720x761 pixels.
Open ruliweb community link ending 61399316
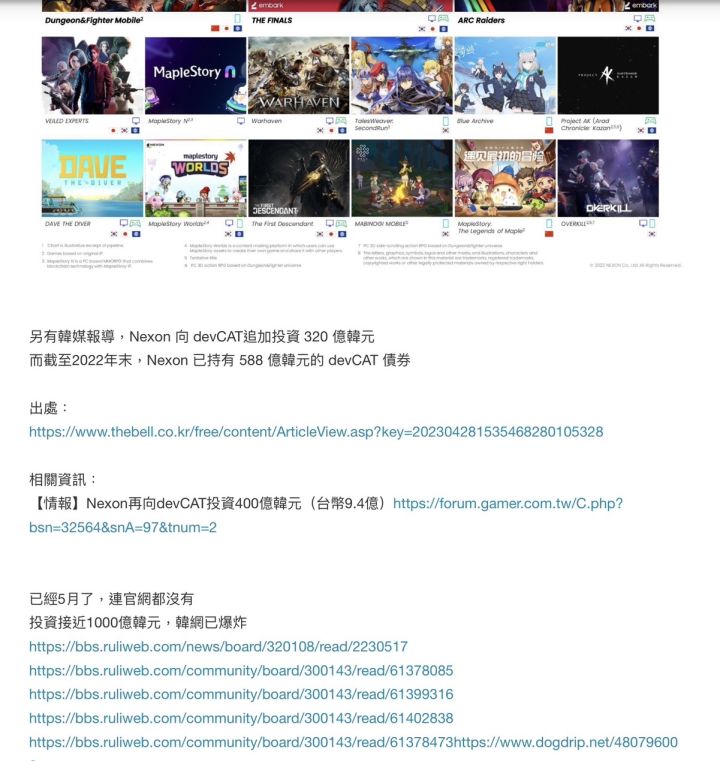(241, 694)
